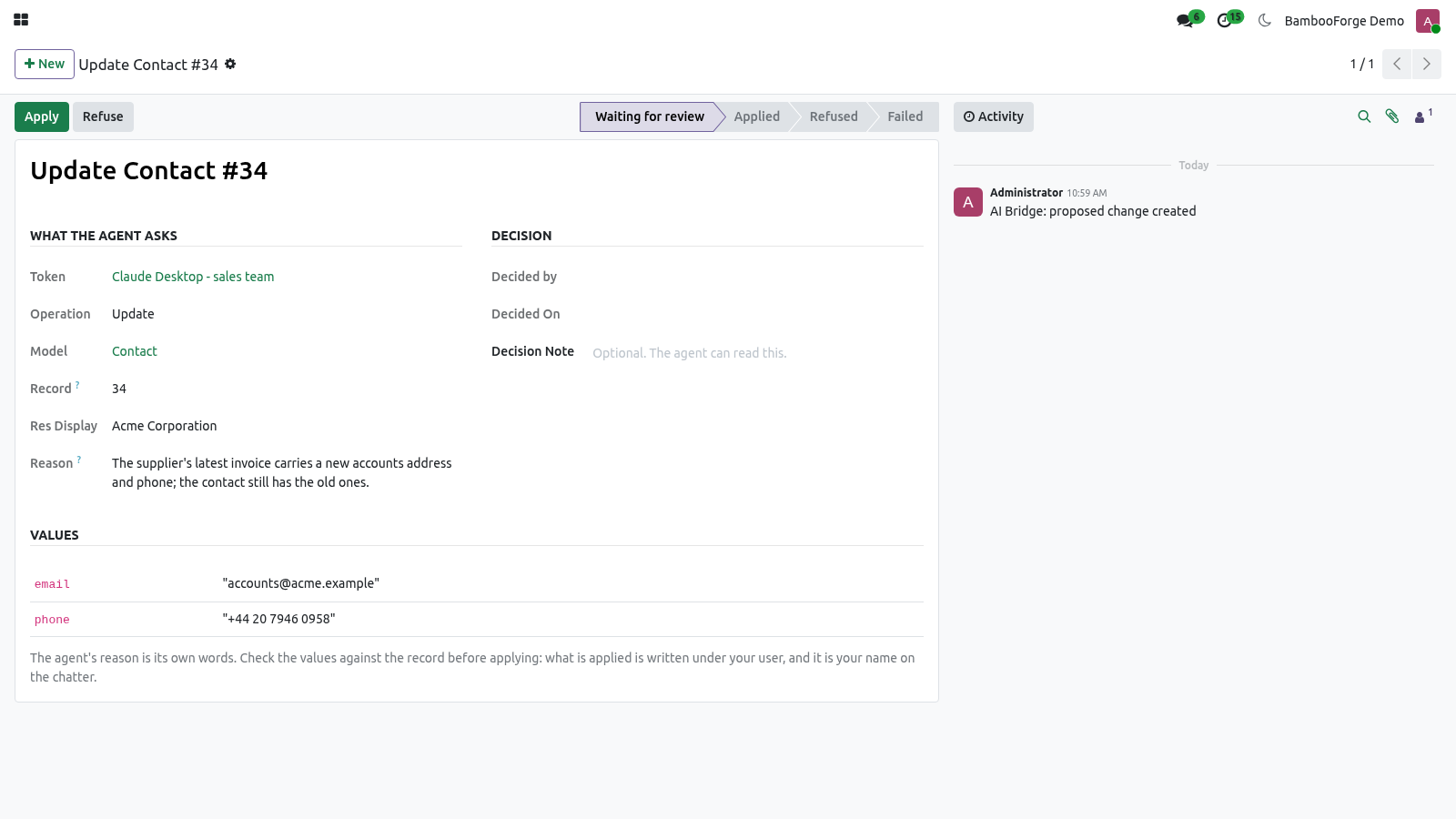Click the Administrator author name
The width and height of the screenshot is (1456, 819).
tap(1026, 193)
